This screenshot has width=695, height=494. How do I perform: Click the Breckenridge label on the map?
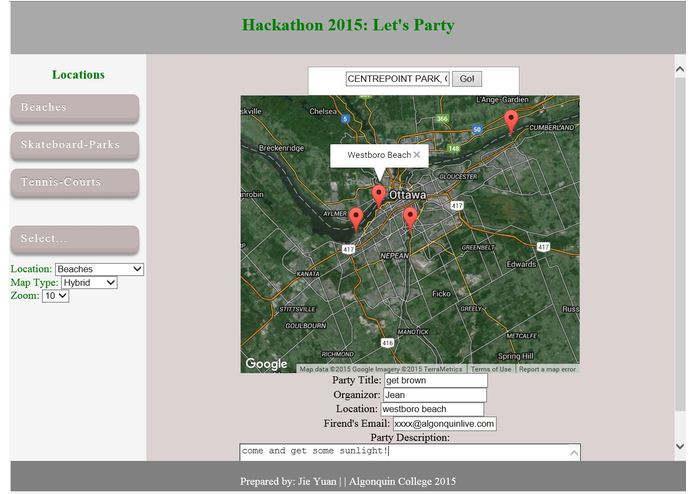pyautogui.click(x=281, y=148)
